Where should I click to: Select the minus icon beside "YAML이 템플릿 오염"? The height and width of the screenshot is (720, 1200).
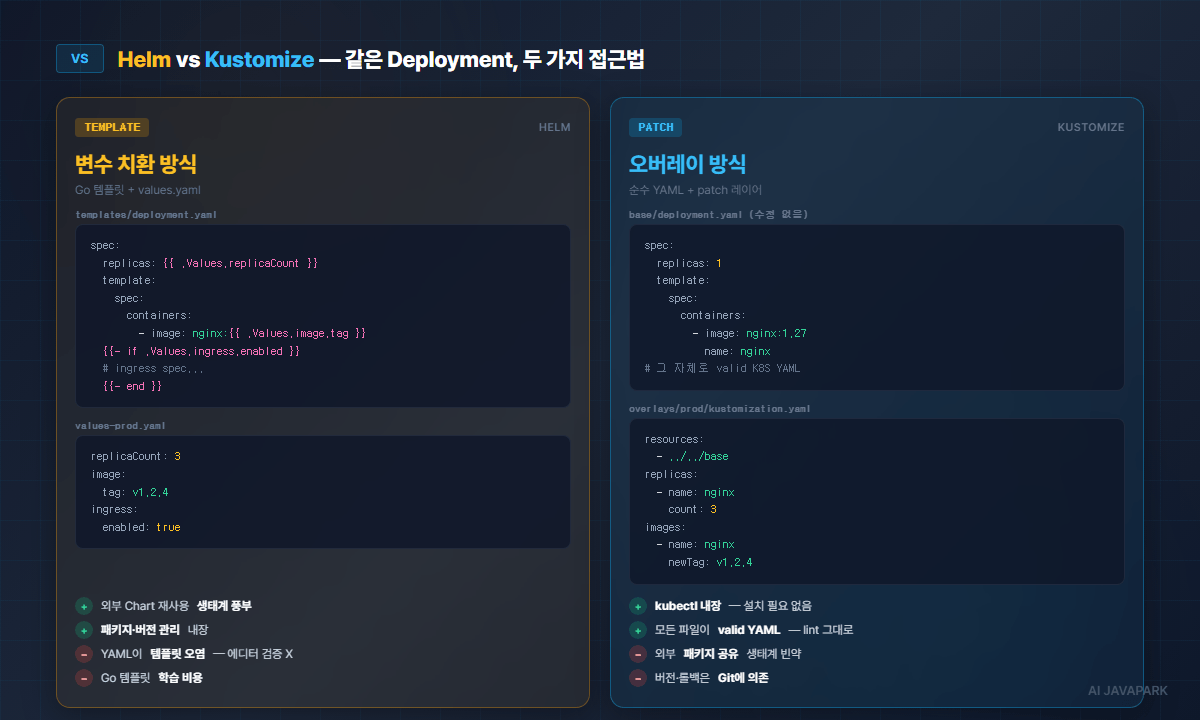click(84, 654)
